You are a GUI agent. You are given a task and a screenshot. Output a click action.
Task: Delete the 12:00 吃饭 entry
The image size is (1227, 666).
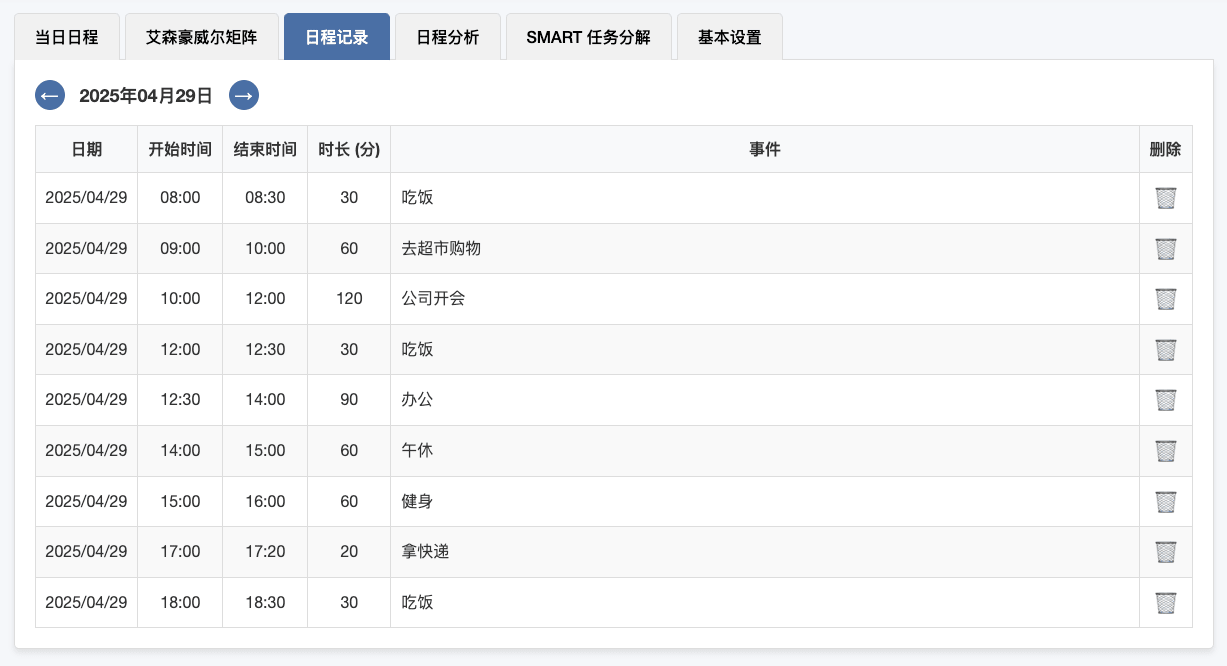coord(1165,350)
